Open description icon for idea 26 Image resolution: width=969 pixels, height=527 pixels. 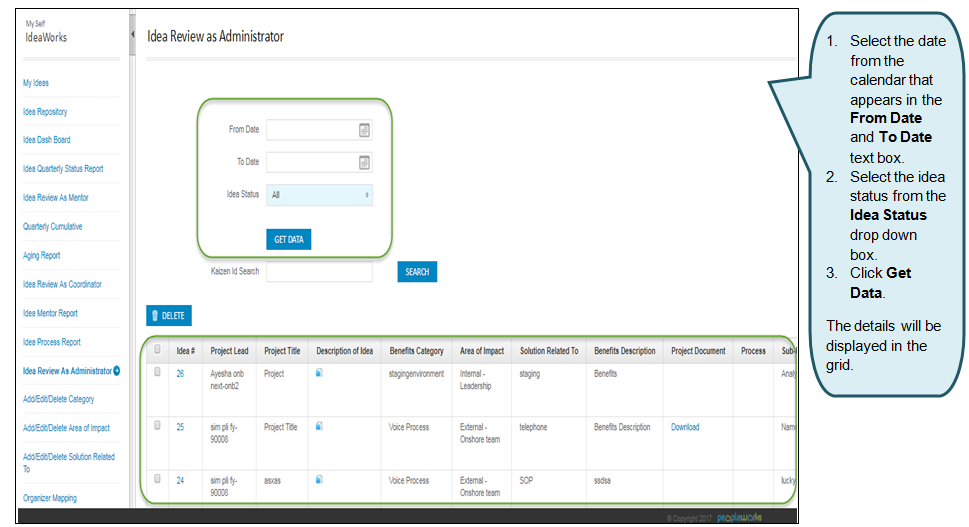(319, 373)
